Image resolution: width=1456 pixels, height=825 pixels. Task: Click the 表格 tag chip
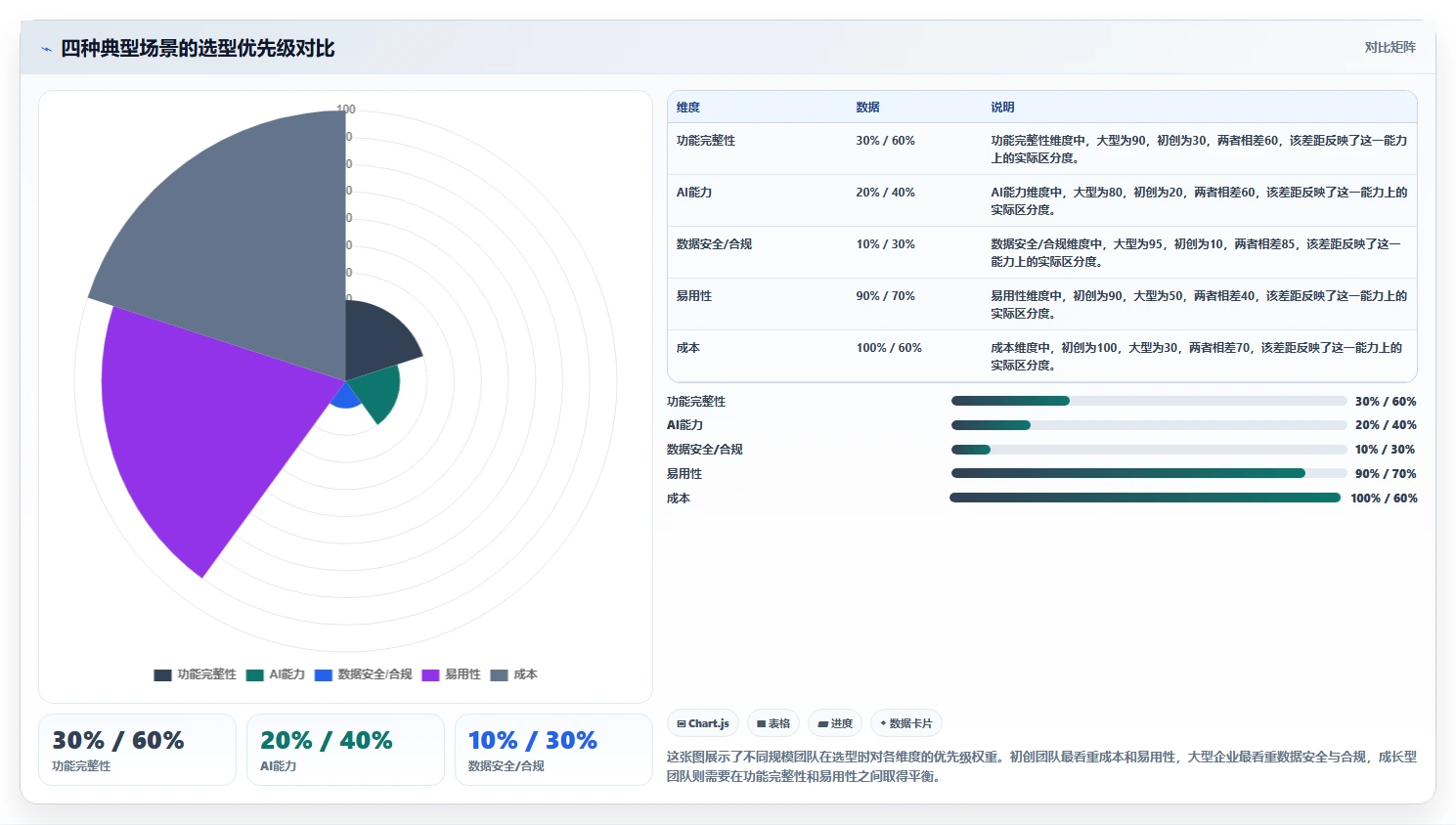[773, 723]
